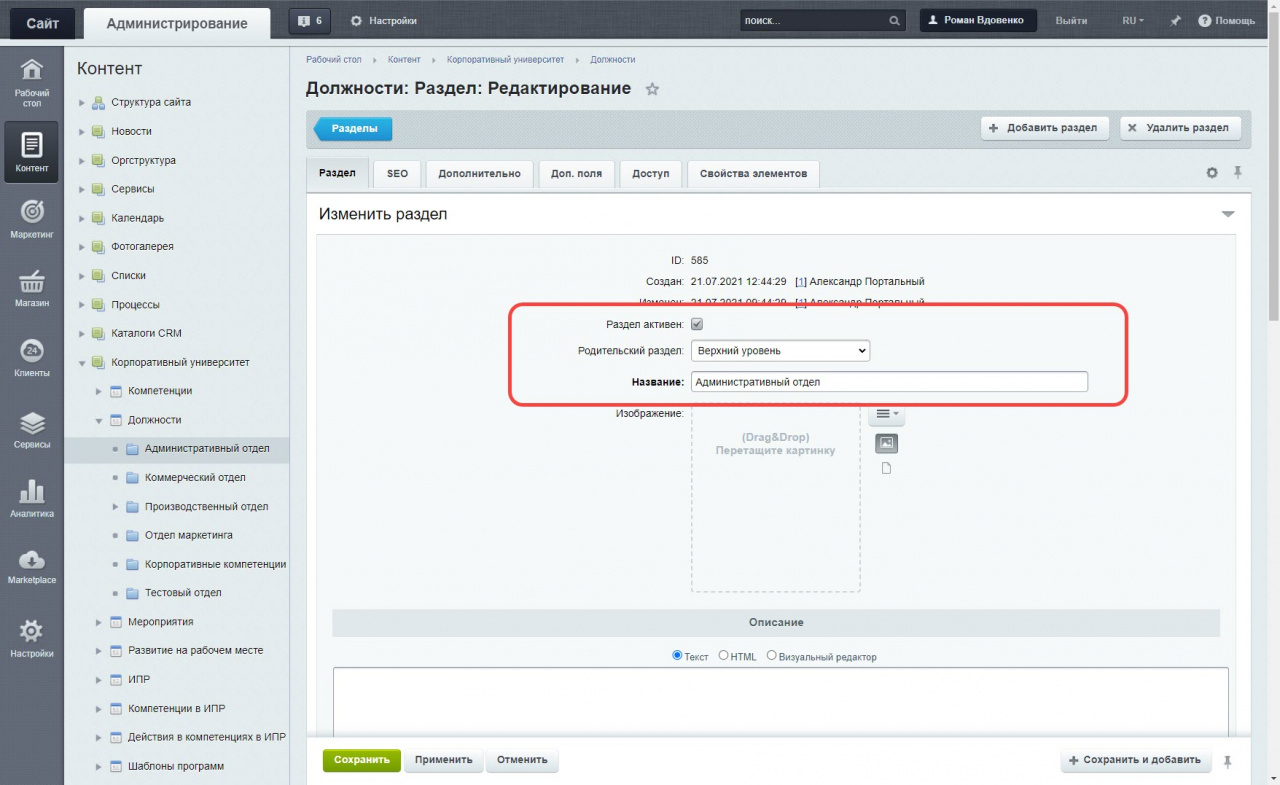
Task: Click Рабочий стол breadcrumb link
Action: click(x=334, y=60)
